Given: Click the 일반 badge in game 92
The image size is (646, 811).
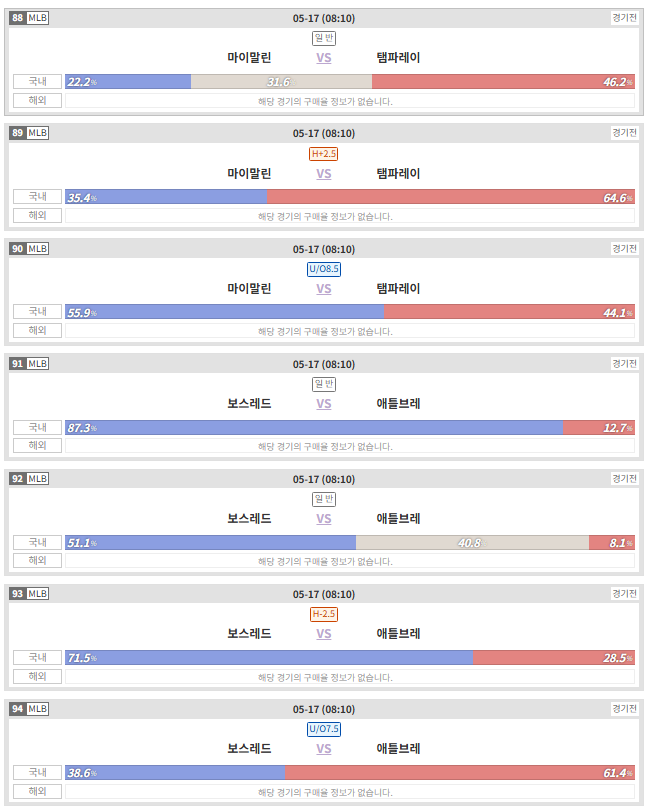Looking at the screenshot, I should pyautogui.click(x=324, y=499).
